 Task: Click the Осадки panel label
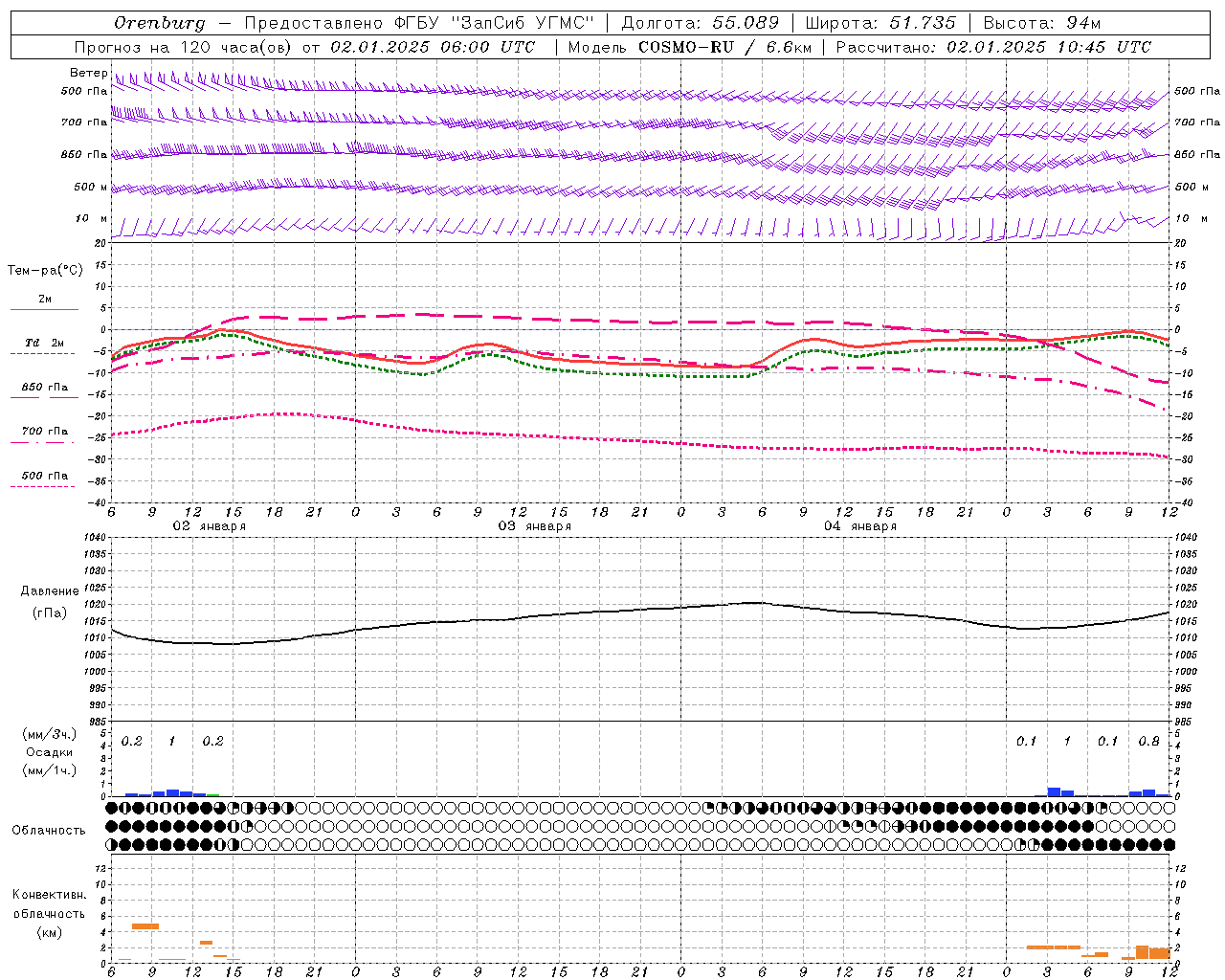point(50,752)
